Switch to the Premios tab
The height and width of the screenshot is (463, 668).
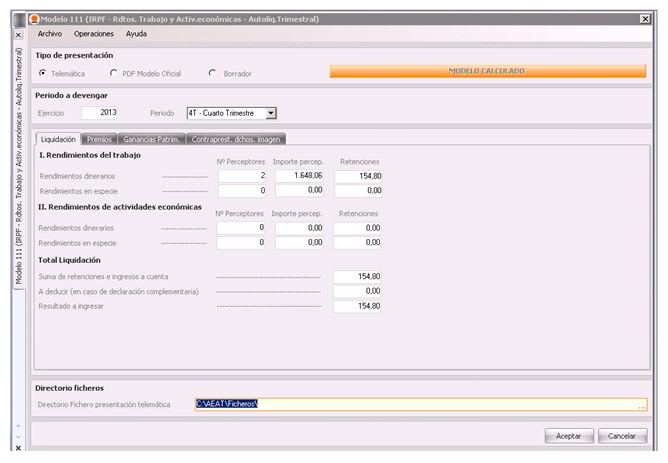100,139
